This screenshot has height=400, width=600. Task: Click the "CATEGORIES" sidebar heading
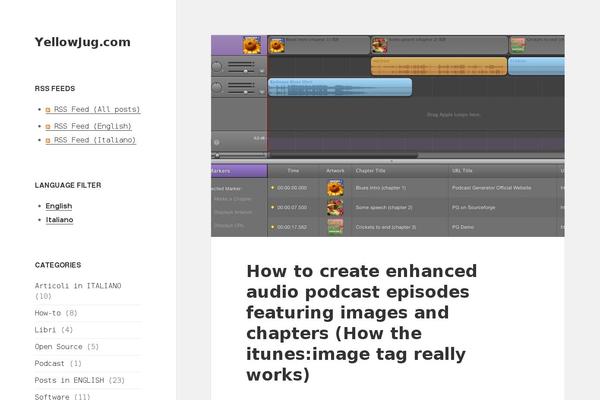tap(58, 265)
